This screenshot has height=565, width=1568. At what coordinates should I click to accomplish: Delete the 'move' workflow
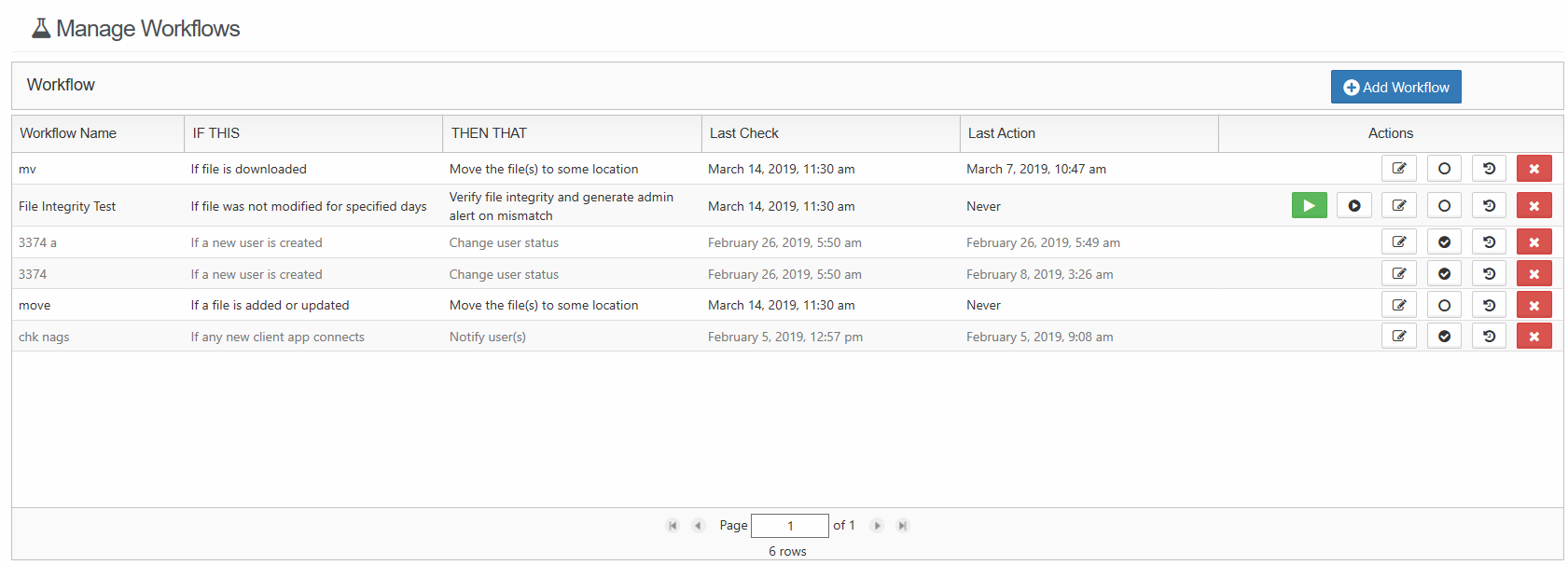[x=1533, y=305]
